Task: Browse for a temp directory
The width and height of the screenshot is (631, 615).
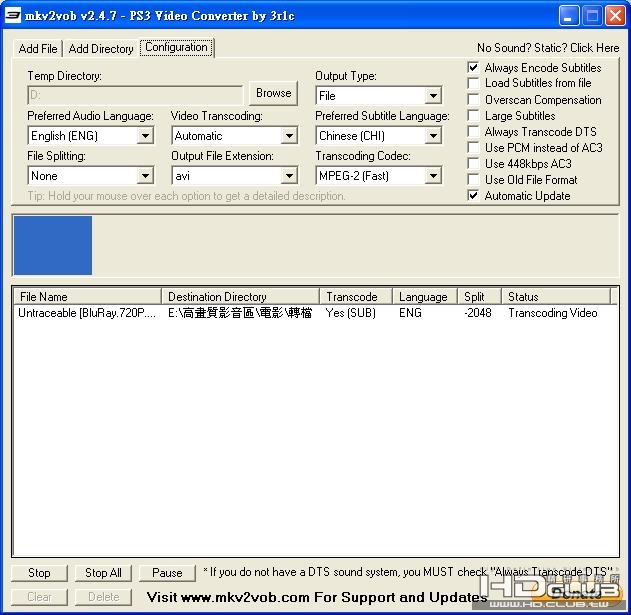Action: pyautogui.click(x=273, y=93)
